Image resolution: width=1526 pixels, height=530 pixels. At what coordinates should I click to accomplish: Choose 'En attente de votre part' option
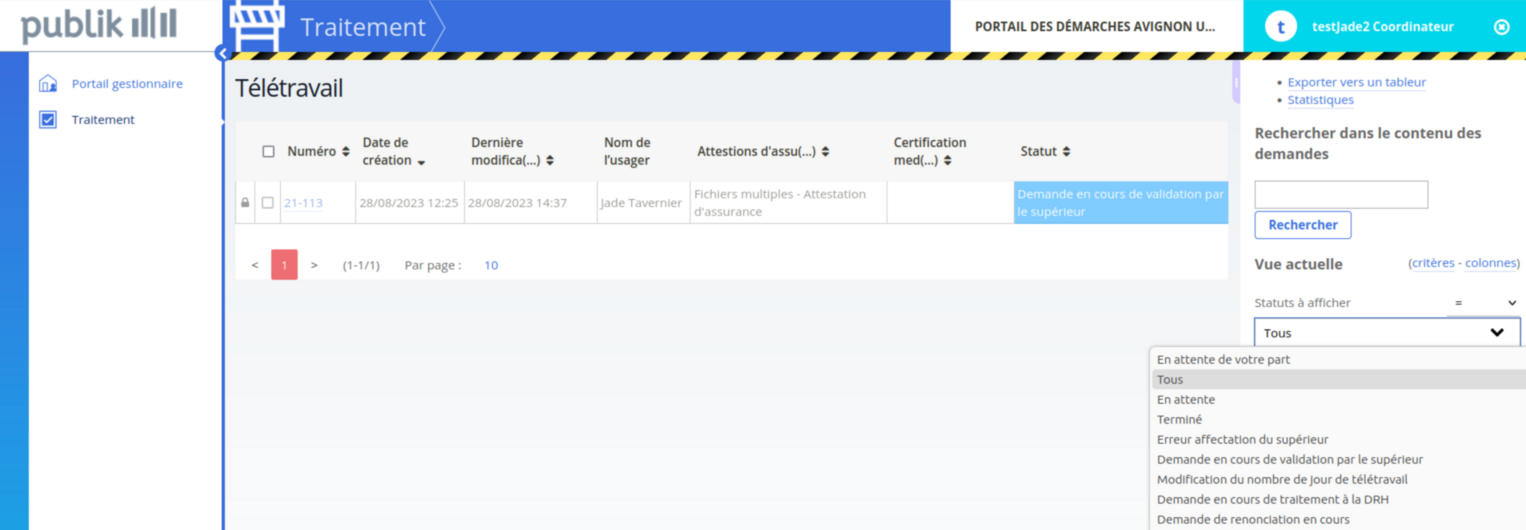(x=1338, y=359)
